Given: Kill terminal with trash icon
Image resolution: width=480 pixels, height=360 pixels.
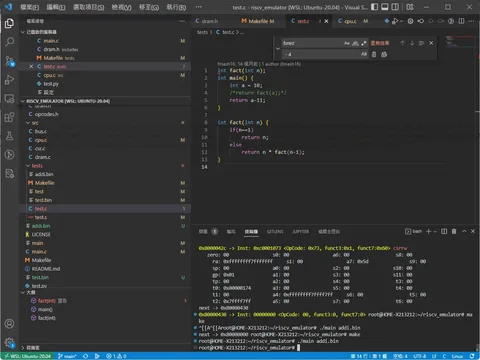Looking at the screenshot, I should (x=454, y=231).
